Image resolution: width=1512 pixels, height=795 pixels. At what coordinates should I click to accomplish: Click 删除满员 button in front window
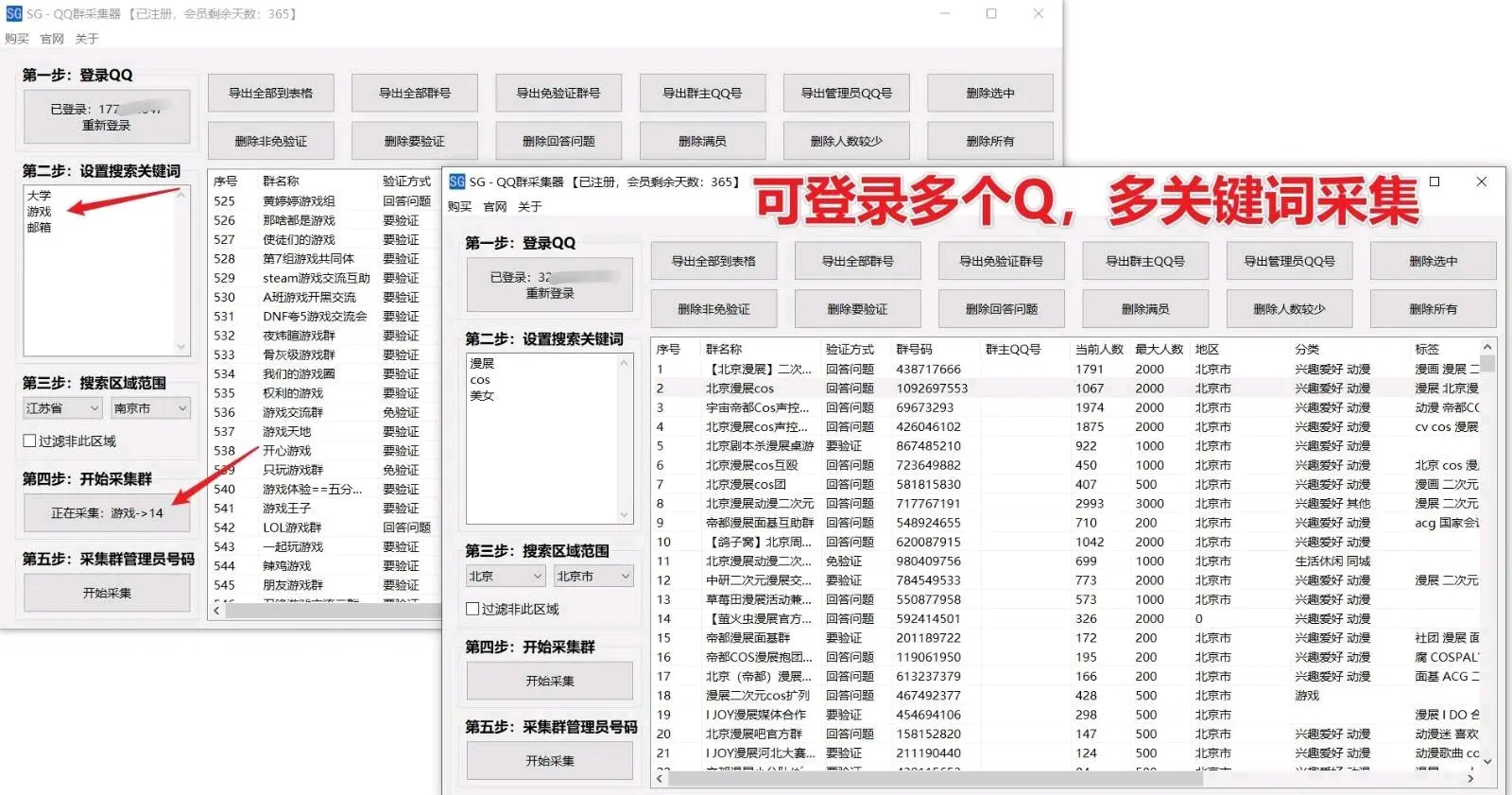click(x=1145, y=309)
